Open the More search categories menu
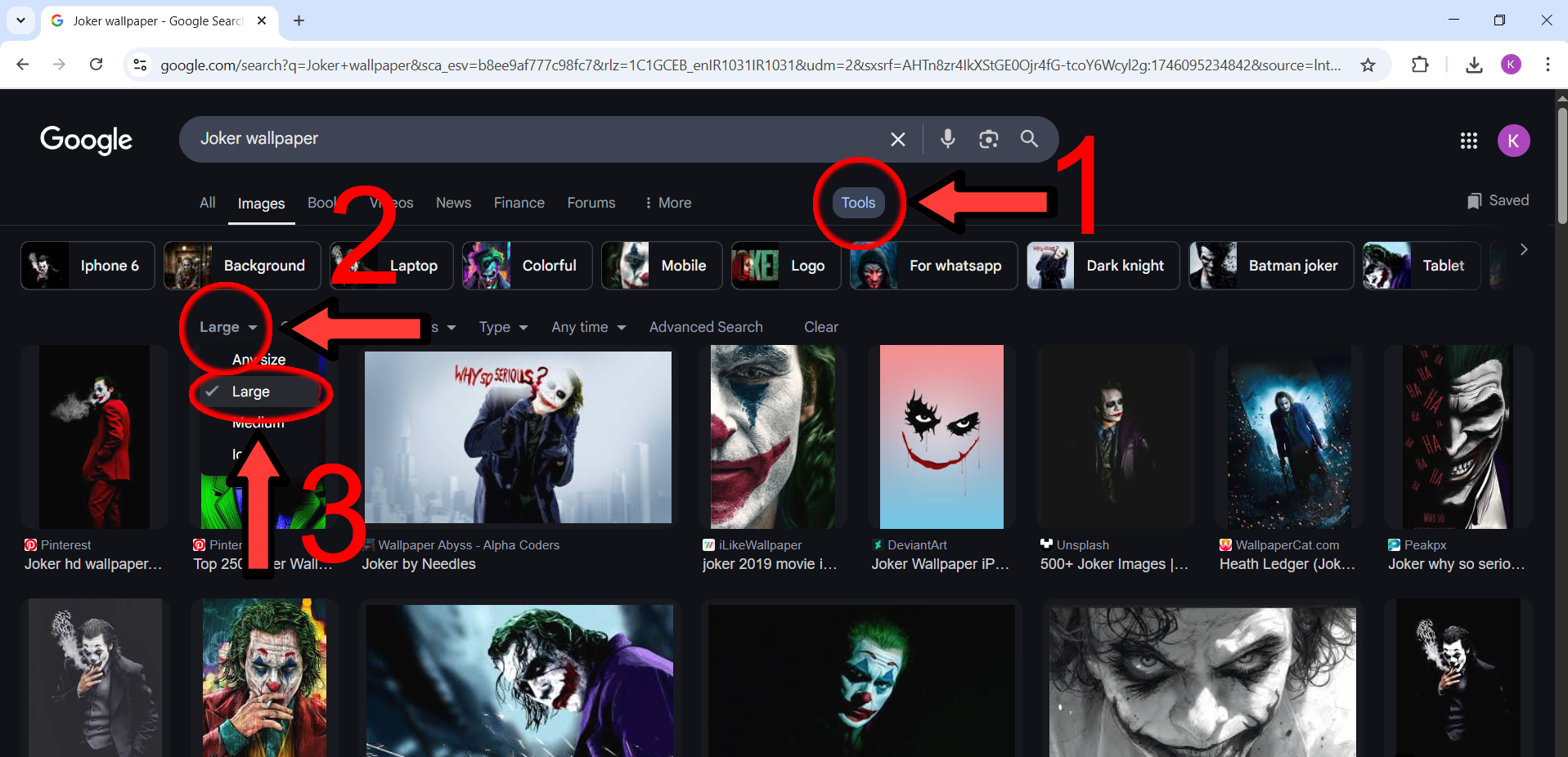Screen dimensions: 1568x757 coord(667,203)
